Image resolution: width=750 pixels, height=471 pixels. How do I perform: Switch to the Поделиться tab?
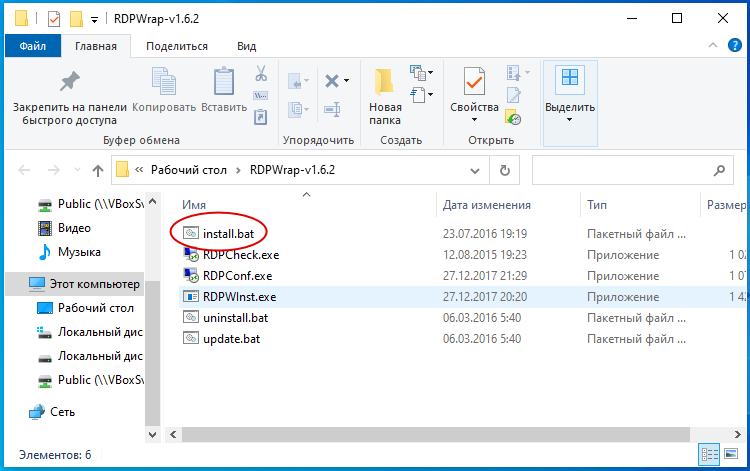pos(177,46)
